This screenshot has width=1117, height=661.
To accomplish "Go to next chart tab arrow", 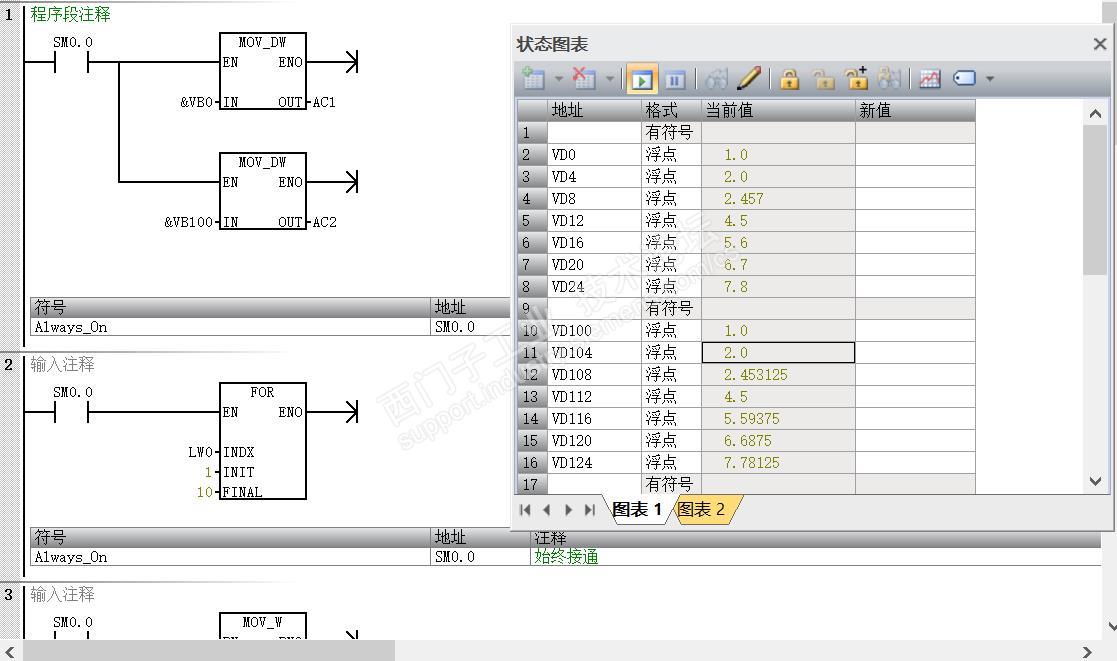I will (x=568, y=510).
